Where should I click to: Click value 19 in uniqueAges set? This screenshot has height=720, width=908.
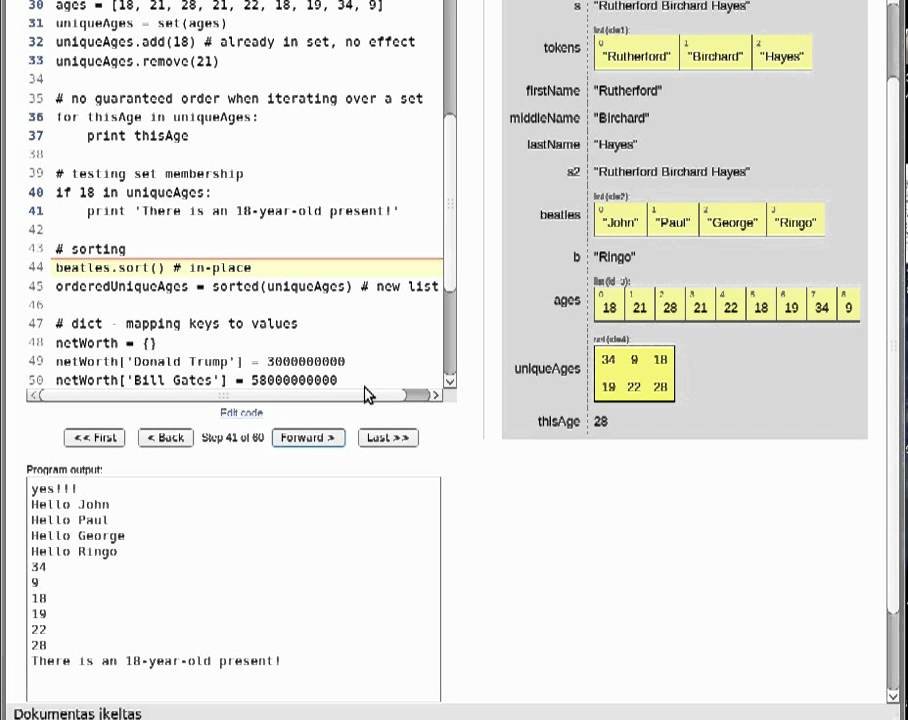coord(608,387)
